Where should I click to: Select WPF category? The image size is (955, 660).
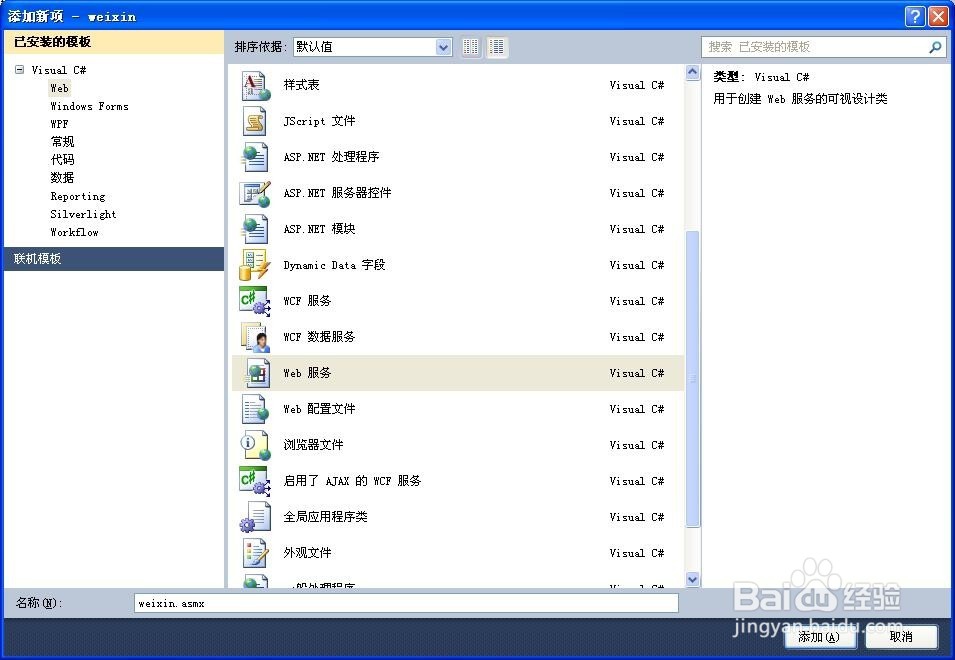[60, 124]
